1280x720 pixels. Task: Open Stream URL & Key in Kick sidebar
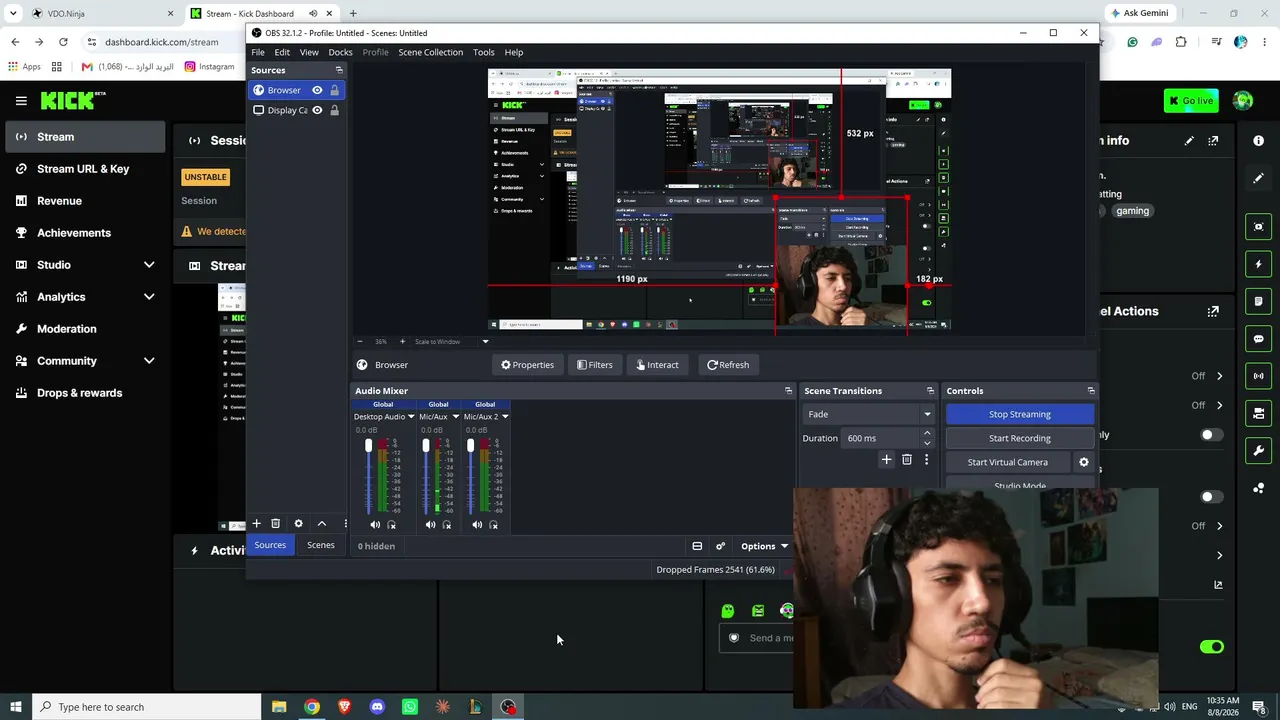pyautogui.click(x=83, y=169)
